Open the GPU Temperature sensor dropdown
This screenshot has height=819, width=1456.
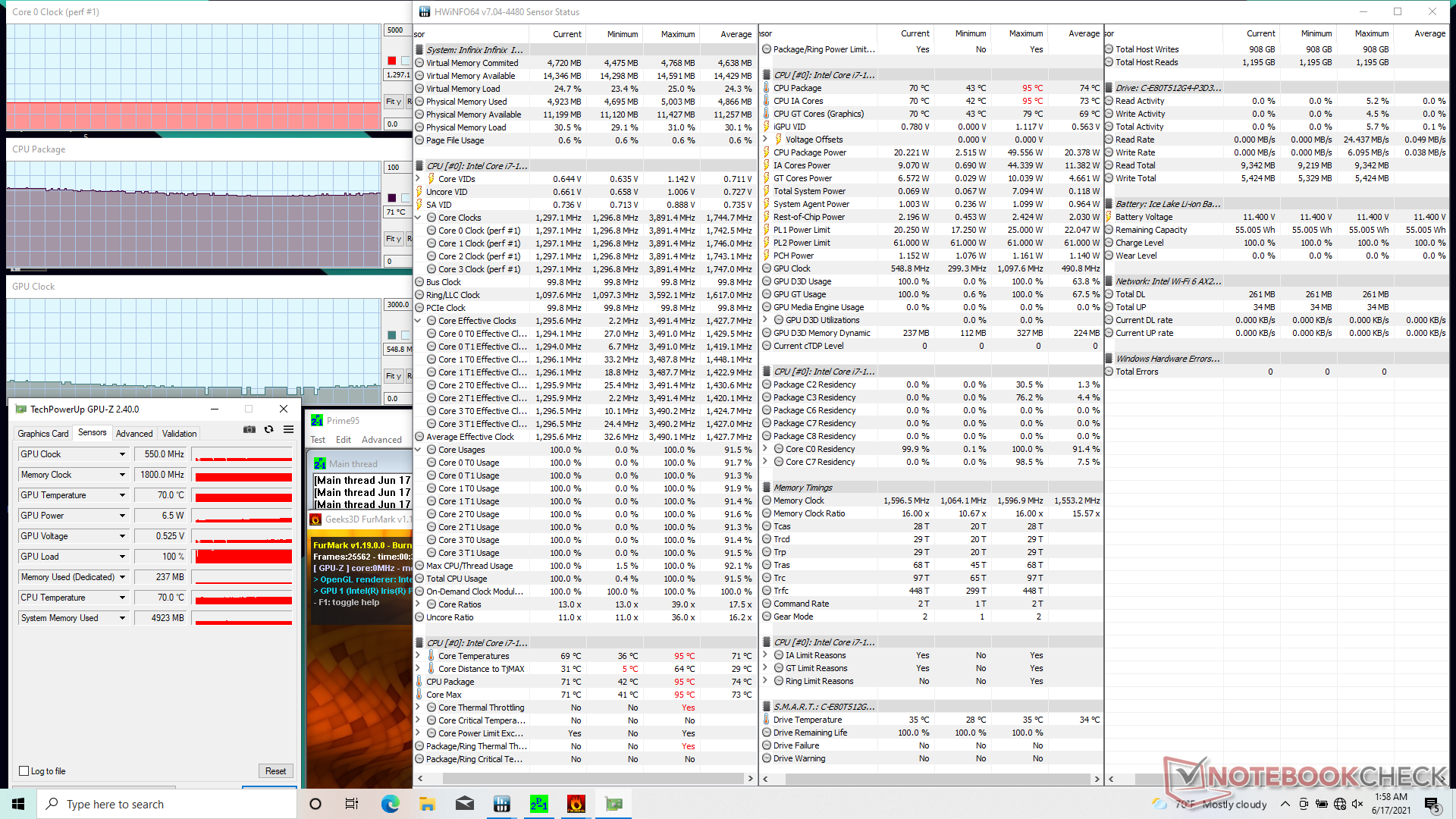coord(122,495)
